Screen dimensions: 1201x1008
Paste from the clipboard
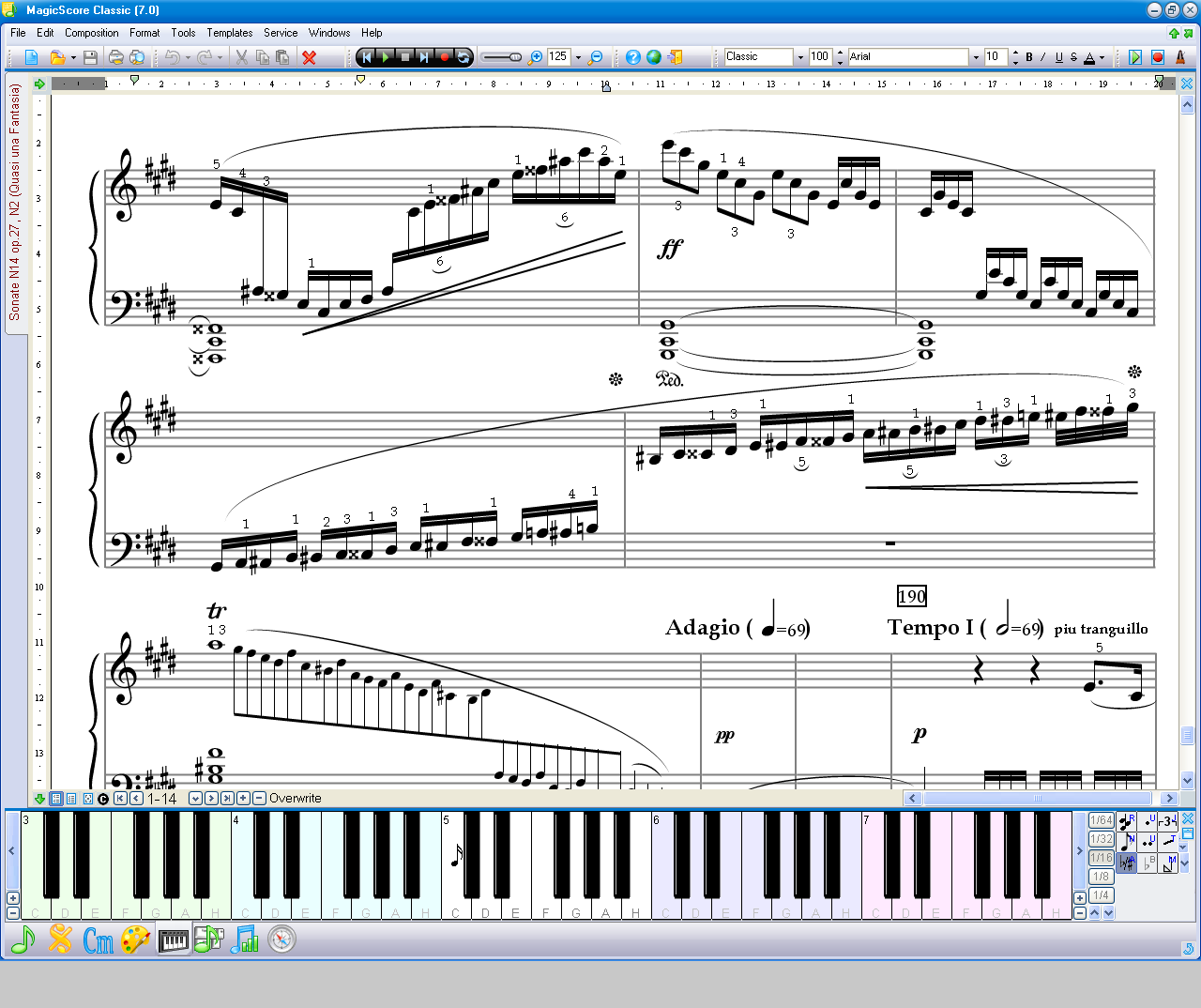click(282, 57)
